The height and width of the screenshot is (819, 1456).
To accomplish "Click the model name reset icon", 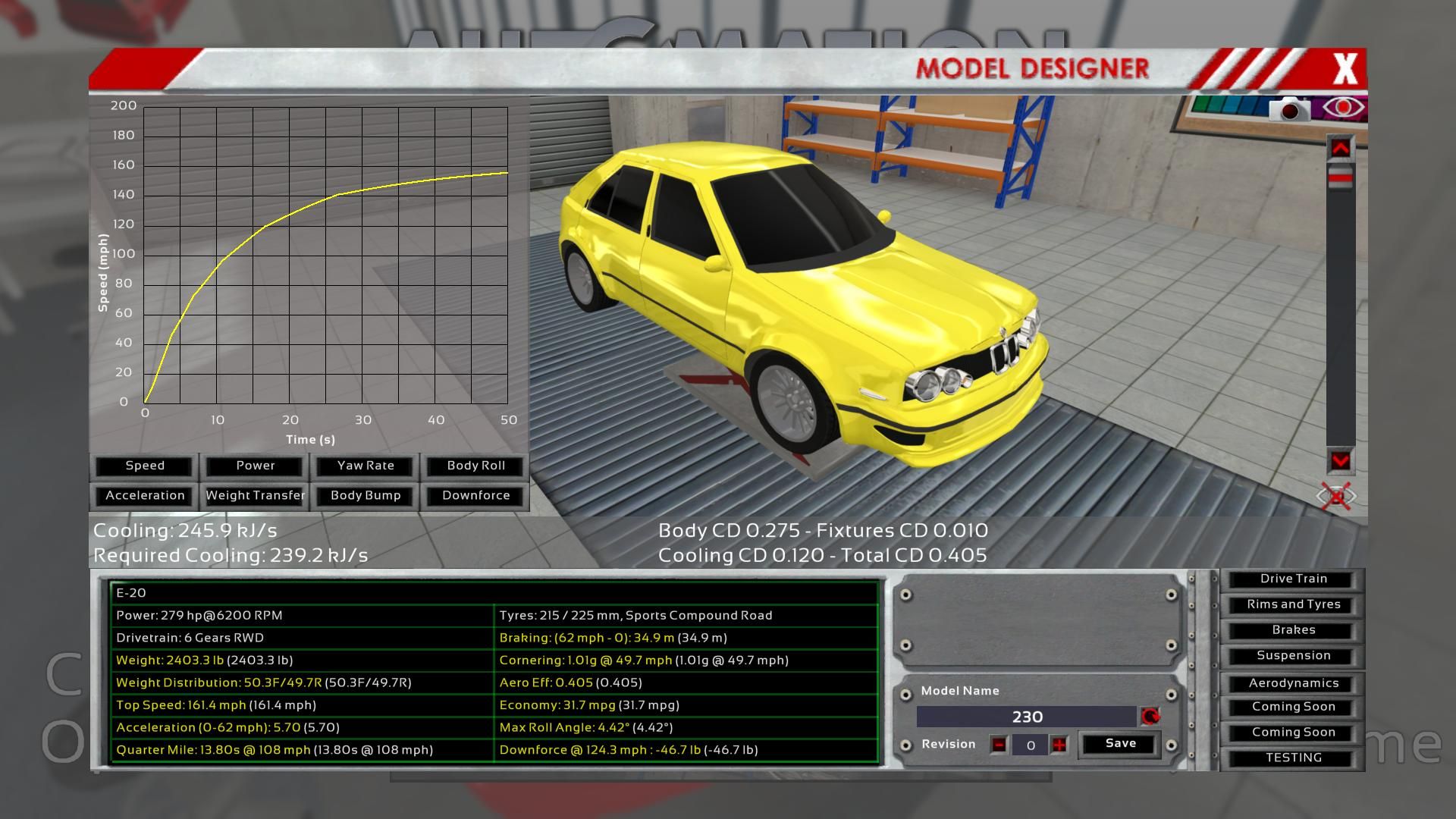I will [x=1150, y=717].
